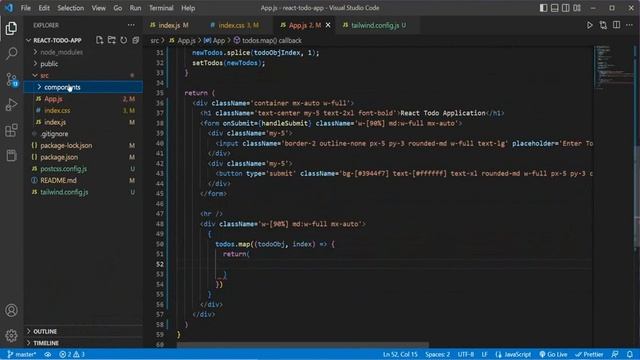The width and height of the screenshot is (640, 360).
Task: Split the editor to the right
Action: click(616, 25)
